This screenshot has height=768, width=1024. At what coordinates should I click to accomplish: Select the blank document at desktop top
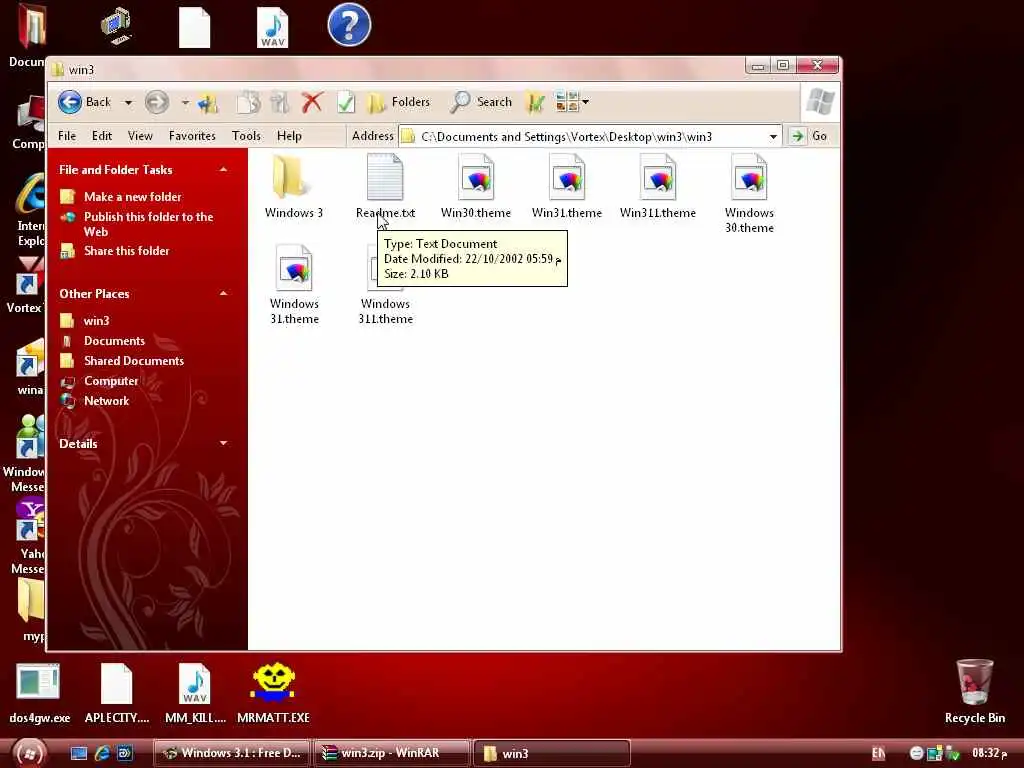(195, 27)
